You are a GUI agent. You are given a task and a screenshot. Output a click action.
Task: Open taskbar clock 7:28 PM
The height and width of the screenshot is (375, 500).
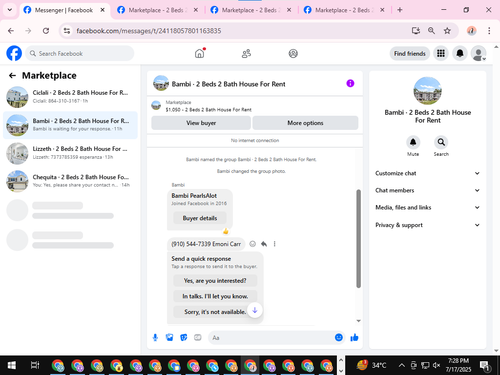(x=458, y=365)
